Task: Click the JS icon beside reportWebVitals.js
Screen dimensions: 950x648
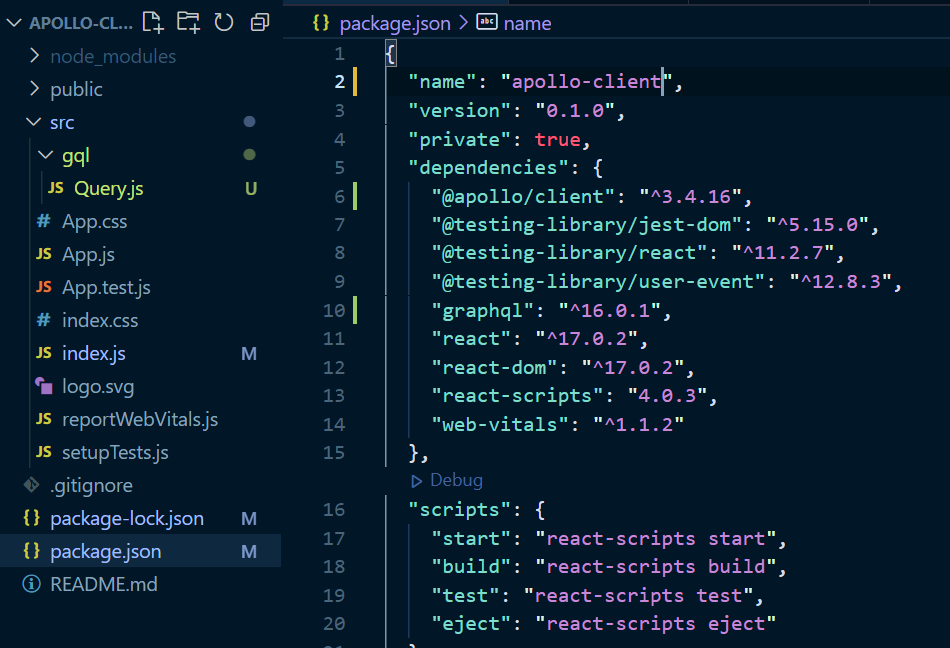Action: click(x=44, y=419)
